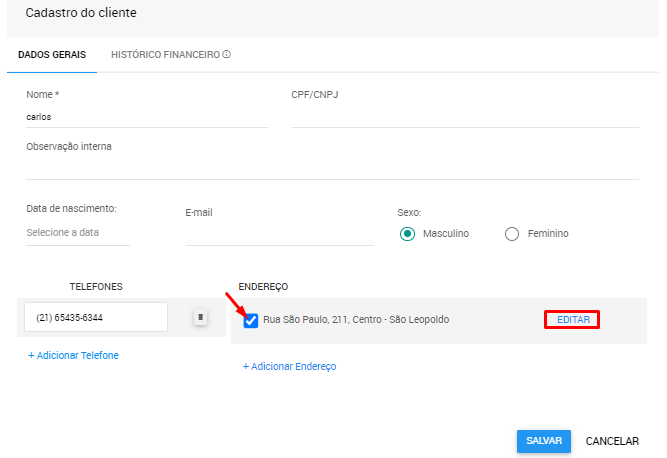Focus the Nome field containing carlos
The width and height of the screenshot is (667, 458).
click(x=147, y=116)
